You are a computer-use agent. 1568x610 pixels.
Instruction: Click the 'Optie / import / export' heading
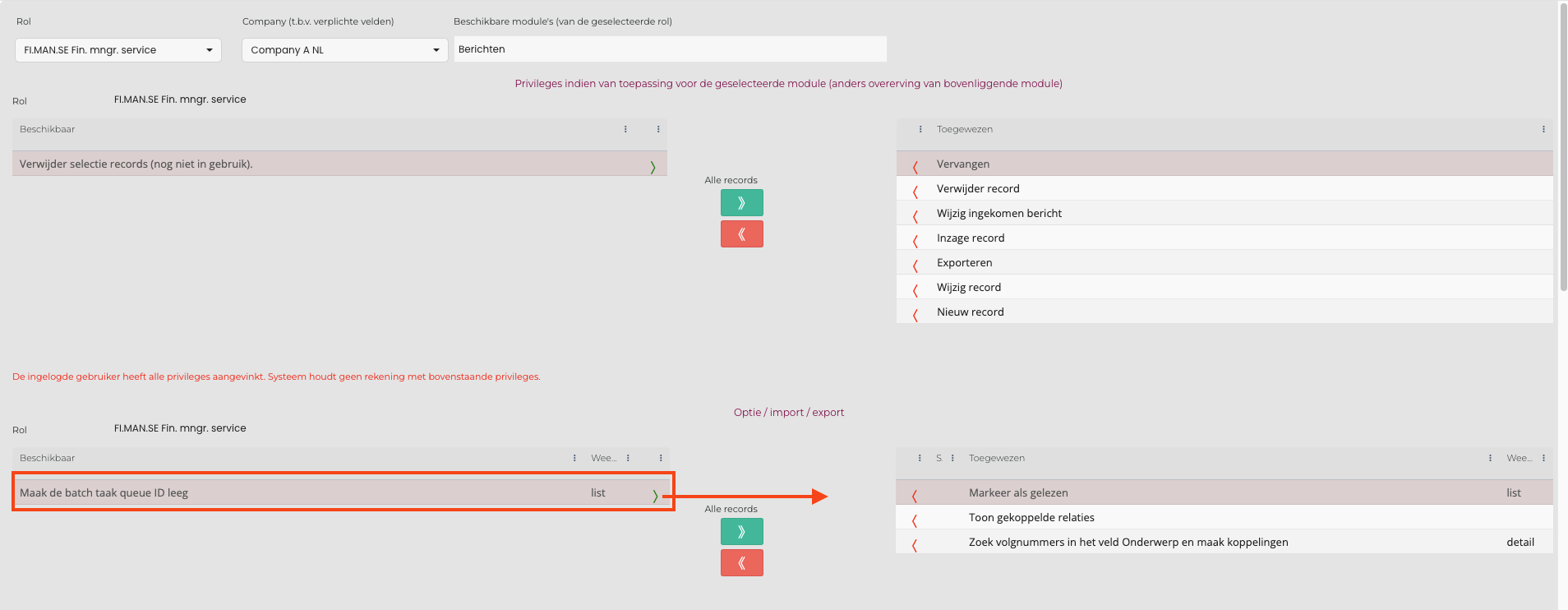pyautogui.click(x=788, y=412)
